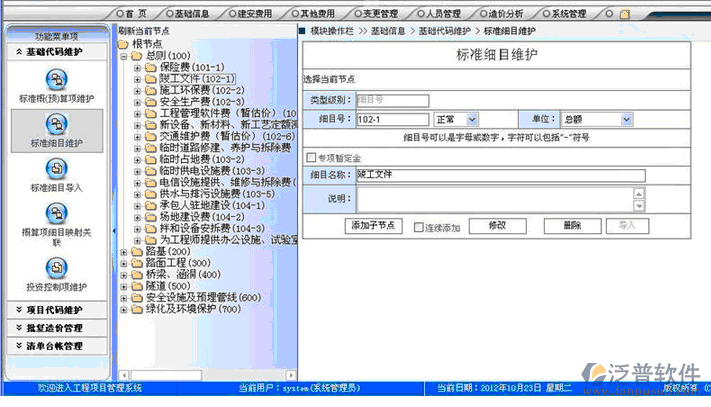Image resolution: width=711 pixels, height=407 pixels.
Task: Click tree scrollbar right arrow
Action: pos(292,375)
